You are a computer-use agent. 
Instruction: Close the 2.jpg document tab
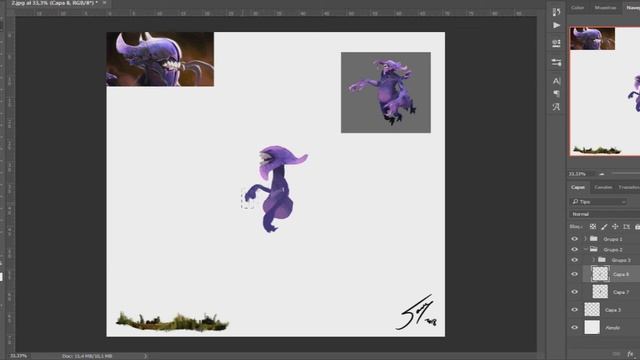pos(104,3)
